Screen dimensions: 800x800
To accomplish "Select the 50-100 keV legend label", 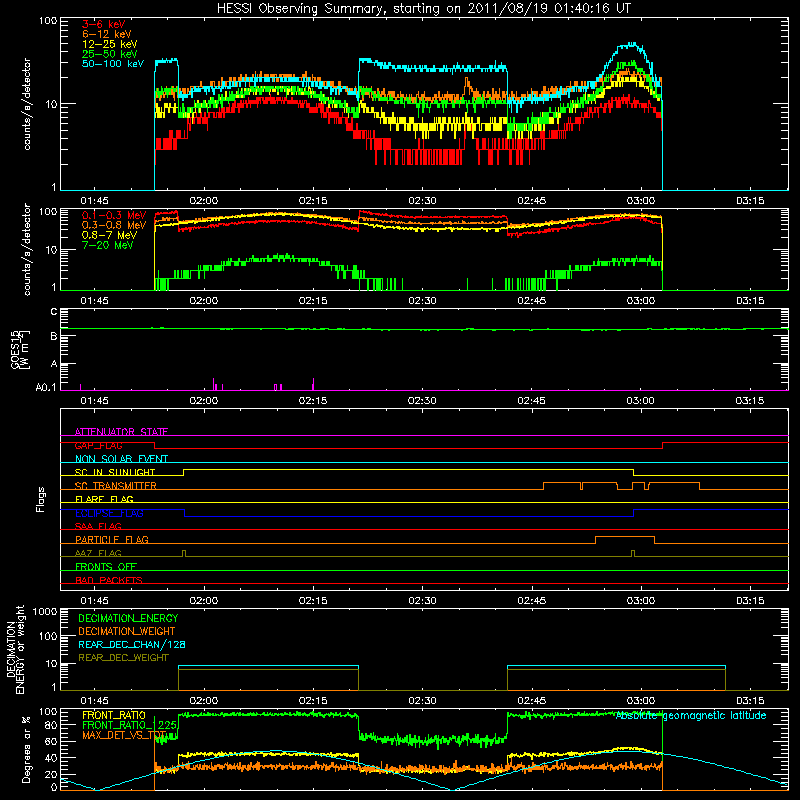I will coord(112,64).
